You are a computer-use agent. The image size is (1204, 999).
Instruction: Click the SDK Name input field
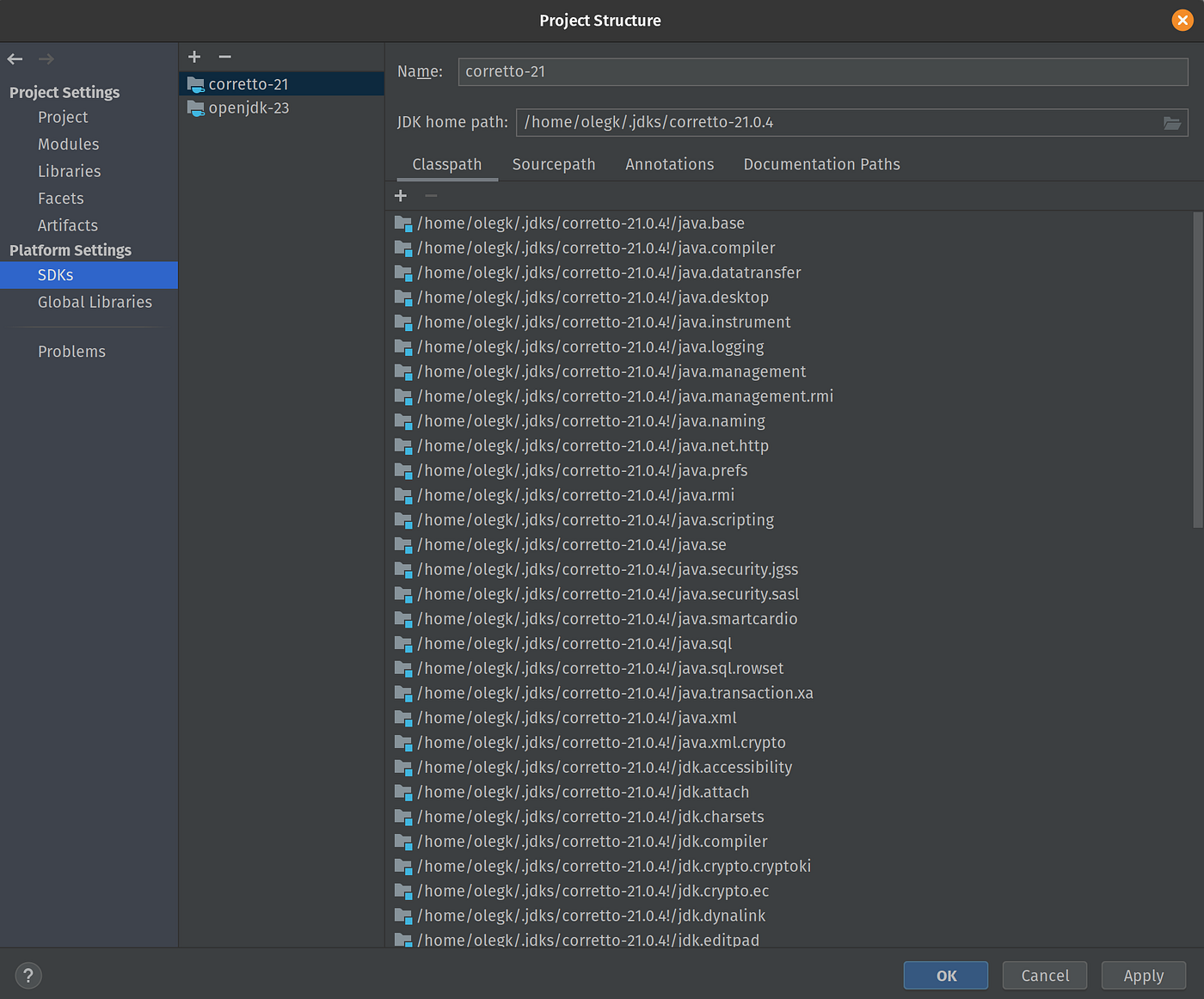pyautogui.click(x=823, y=72)
